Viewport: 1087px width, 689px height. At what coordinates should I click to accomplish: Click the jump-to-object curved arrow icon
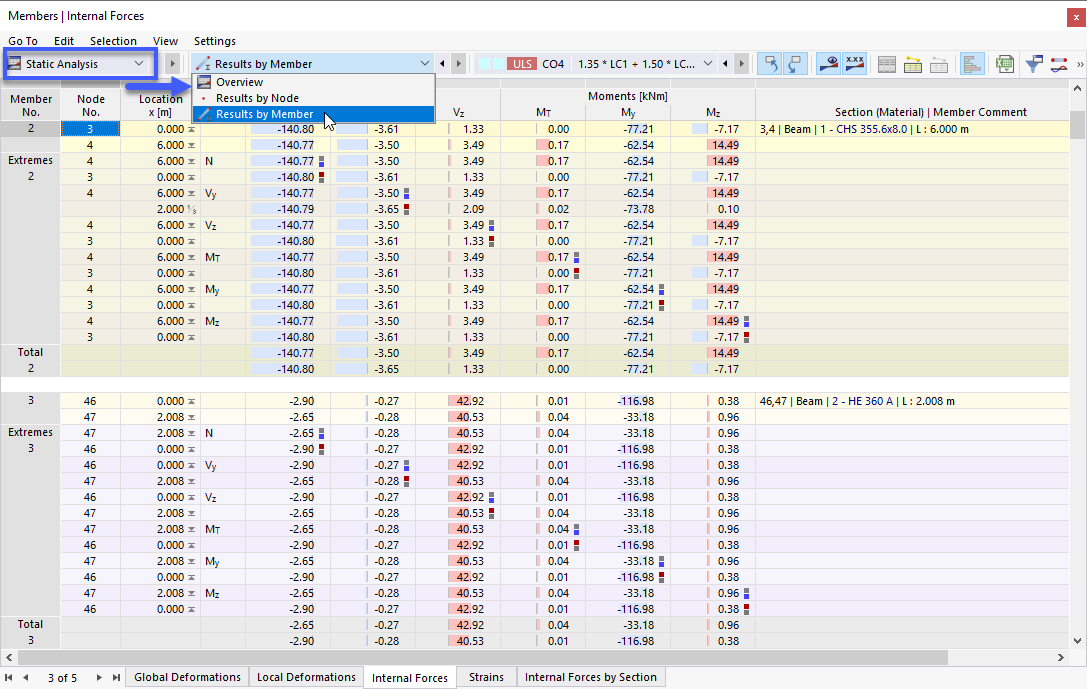point(772,63)
